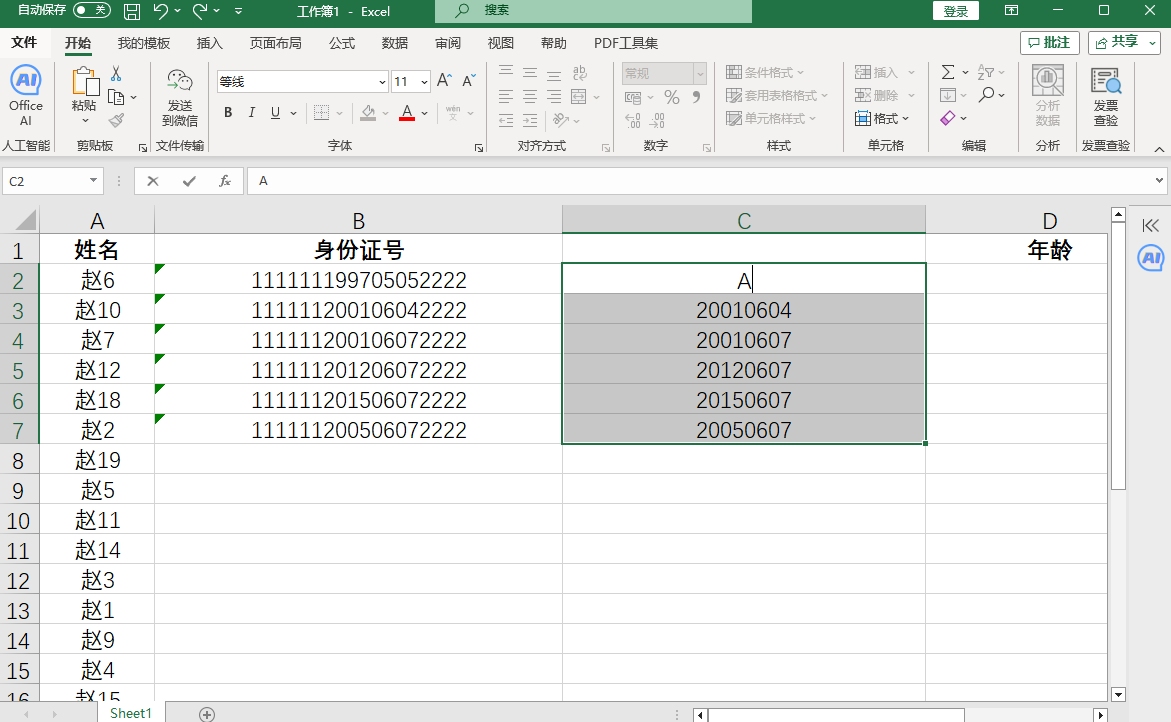
Task: Toggle Italic formatting
Action: pos(252,112)
